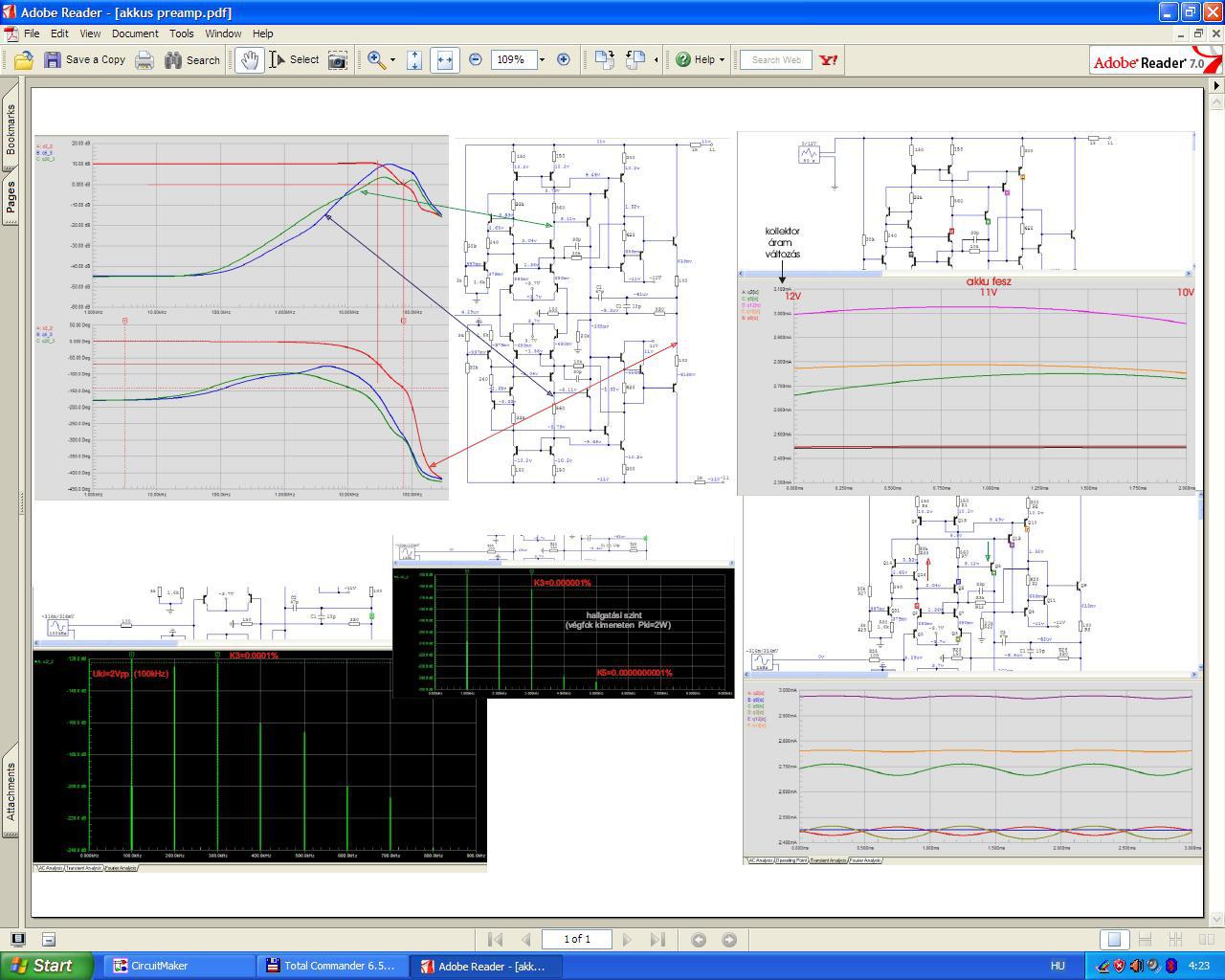Viewport: 1225px width, 980px height.
Task: Switch to Continuous page layout
Action: (1145, 940)
